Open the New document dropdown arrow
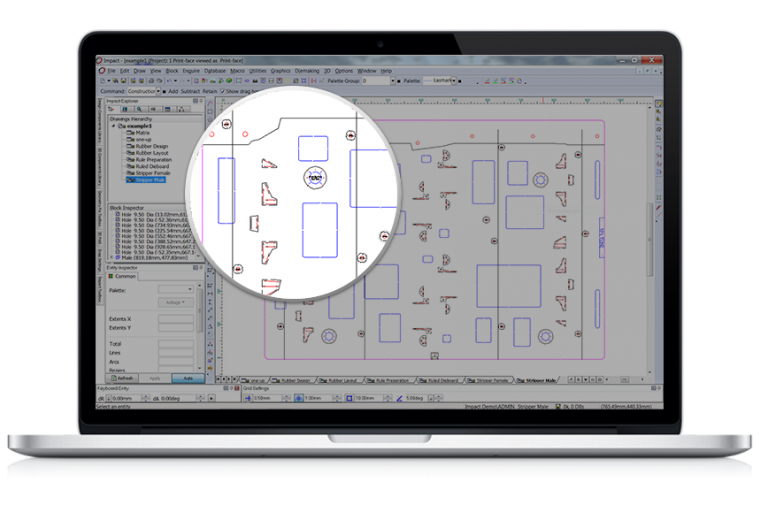 [108, 81]
